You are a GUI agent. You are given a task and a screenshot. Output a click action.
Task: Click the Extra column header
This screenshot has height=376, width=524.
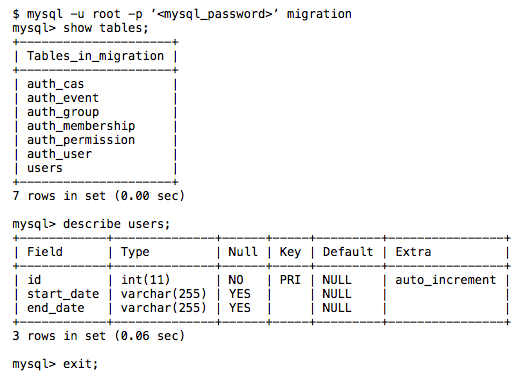tap(413, 252)
